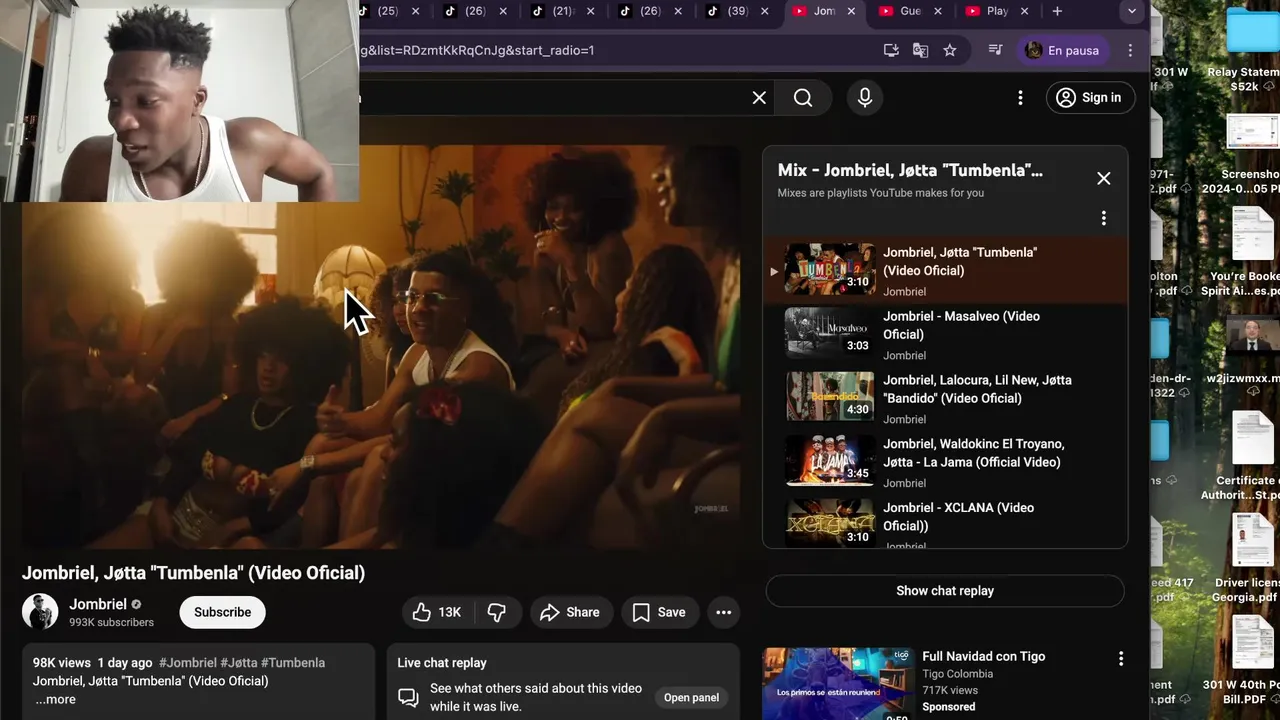Screen dimensions: 1280x720
Task: Click the Show chat replay button
Action: 945,591
